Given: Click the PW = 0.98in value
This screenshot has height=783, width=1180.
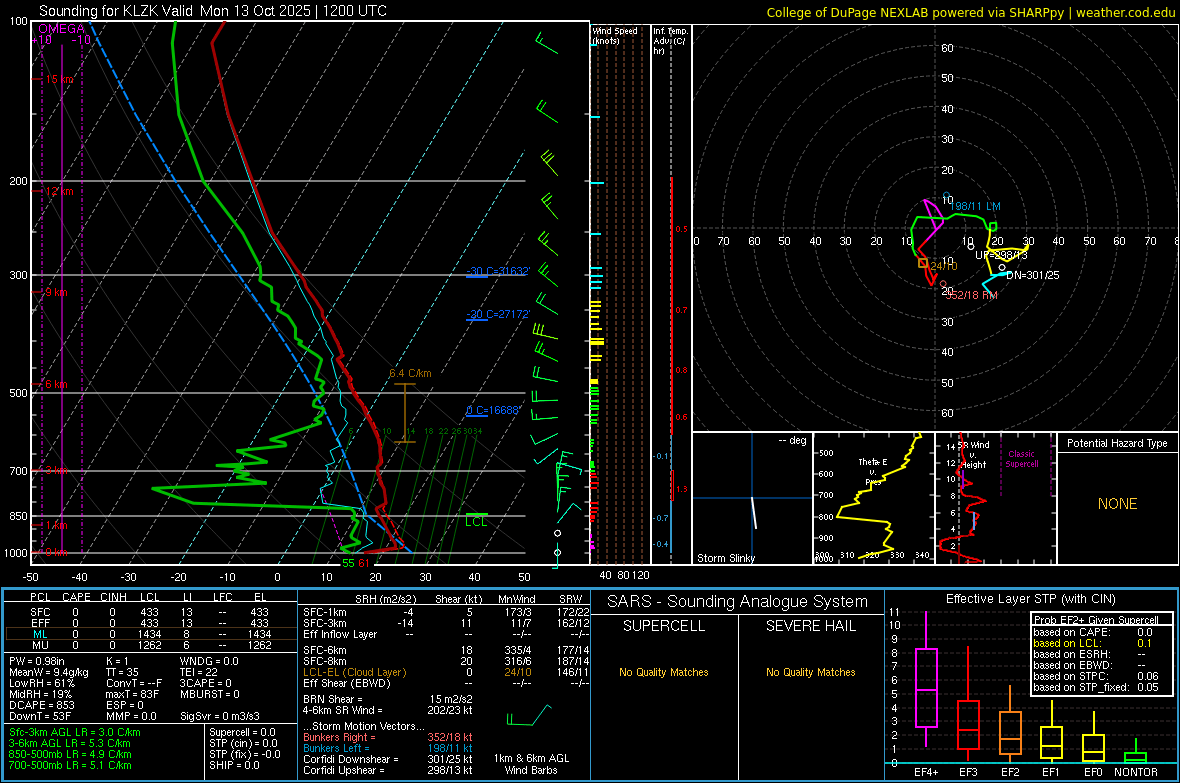Looking at the screenshot, I should [37, 661].
